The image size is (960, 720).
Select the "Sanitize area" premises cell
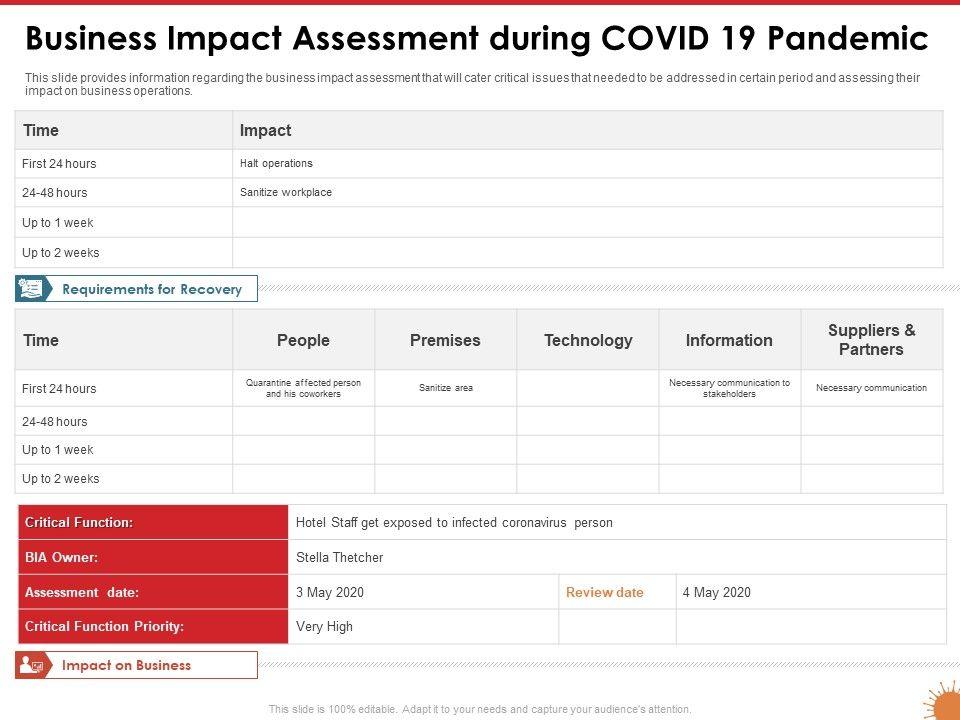pyautogui.click(x=446, y=388)
